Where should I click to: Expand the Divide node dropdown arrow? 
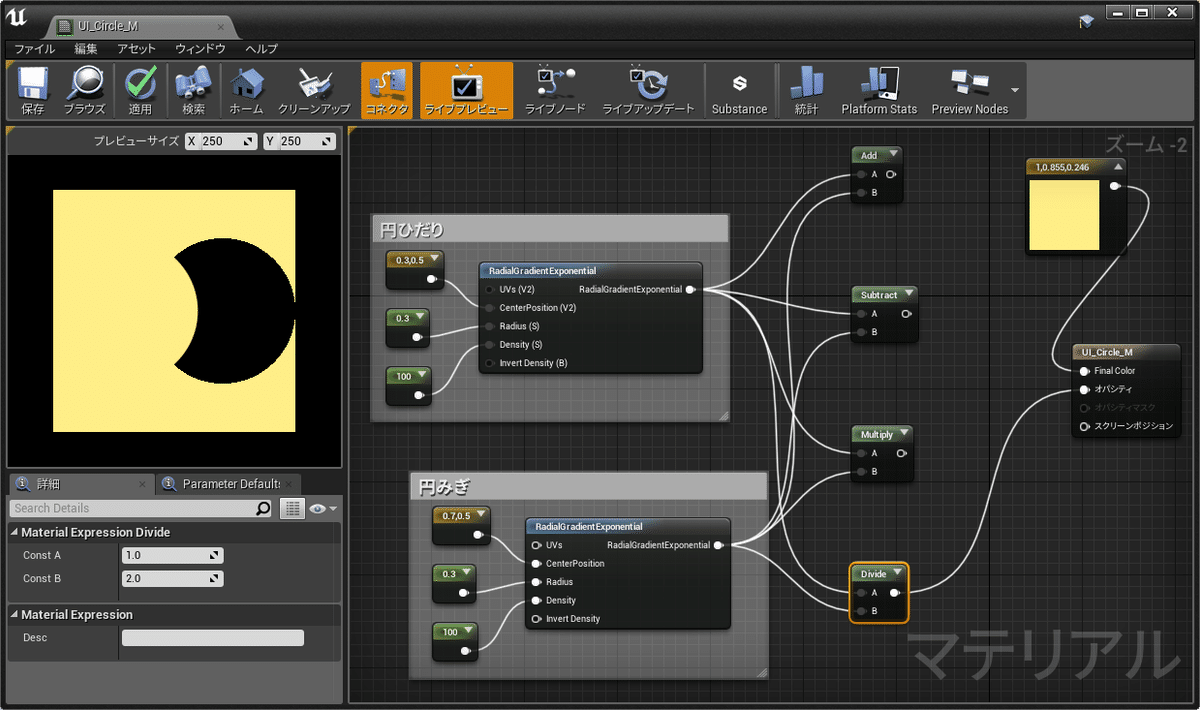pos(898,574)
